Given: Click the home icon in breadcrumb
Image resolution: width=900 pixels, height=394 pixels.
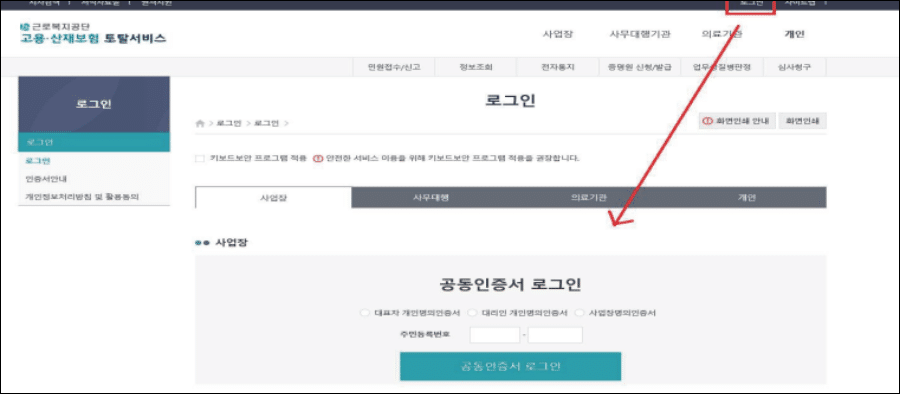Looking at the screenshot, I should coord(200,123).
